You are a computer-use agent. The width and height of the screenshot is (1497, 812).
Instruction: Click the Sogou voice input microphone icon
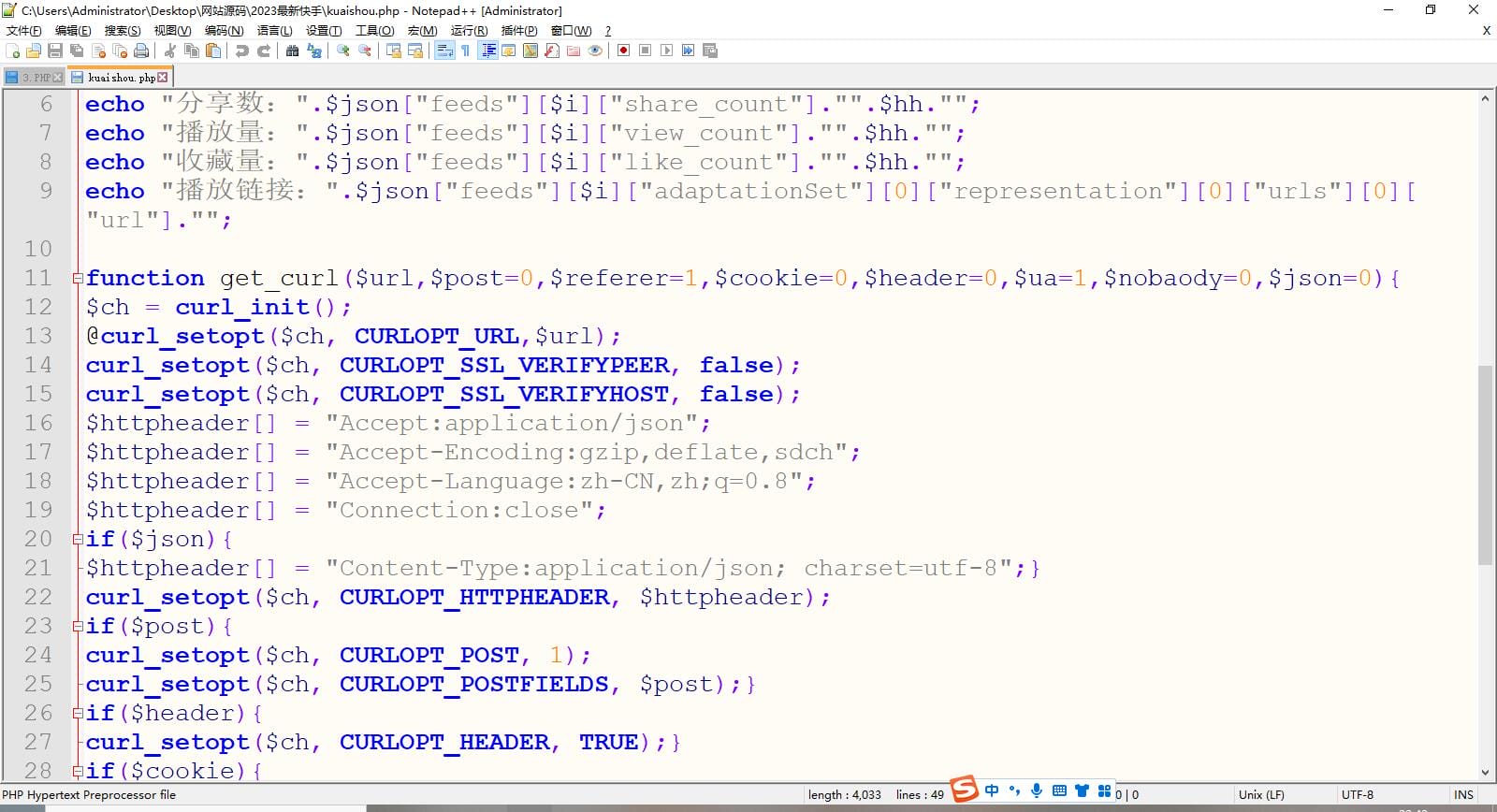pyautogui.click(x=1037, y=790)
